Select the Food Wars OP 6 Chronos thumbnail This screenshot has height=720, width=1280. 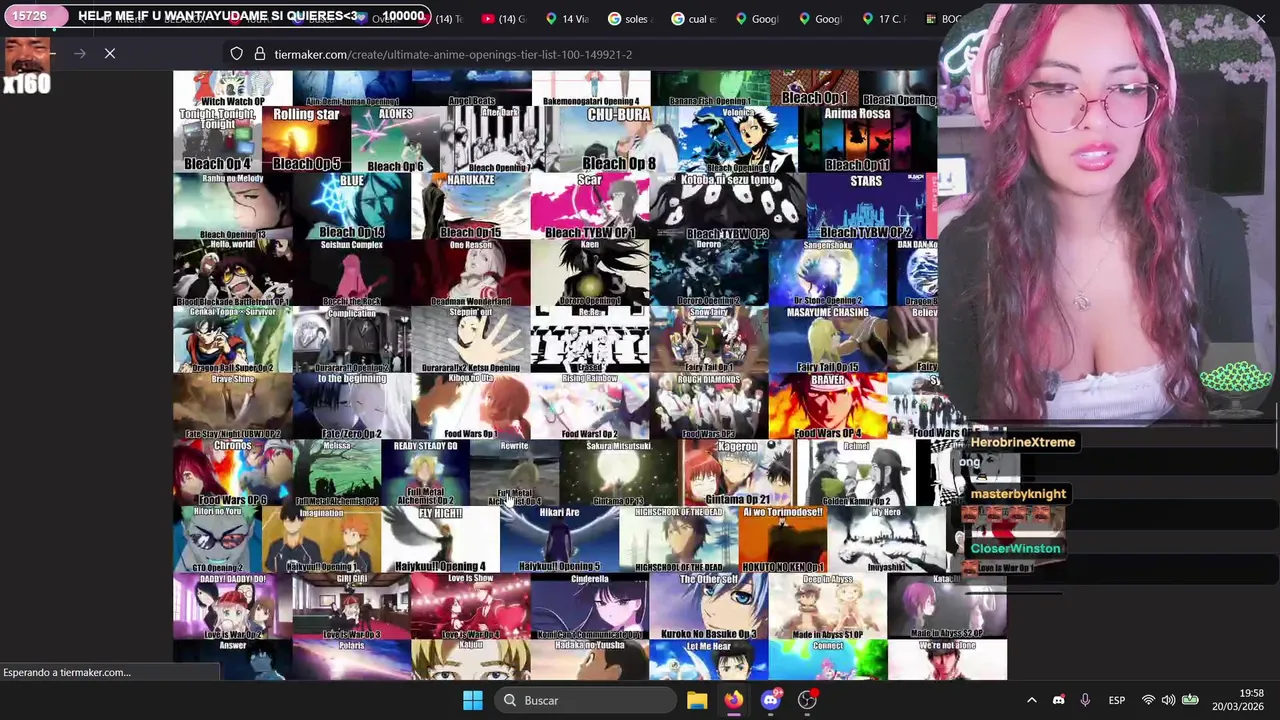[233, 473]
